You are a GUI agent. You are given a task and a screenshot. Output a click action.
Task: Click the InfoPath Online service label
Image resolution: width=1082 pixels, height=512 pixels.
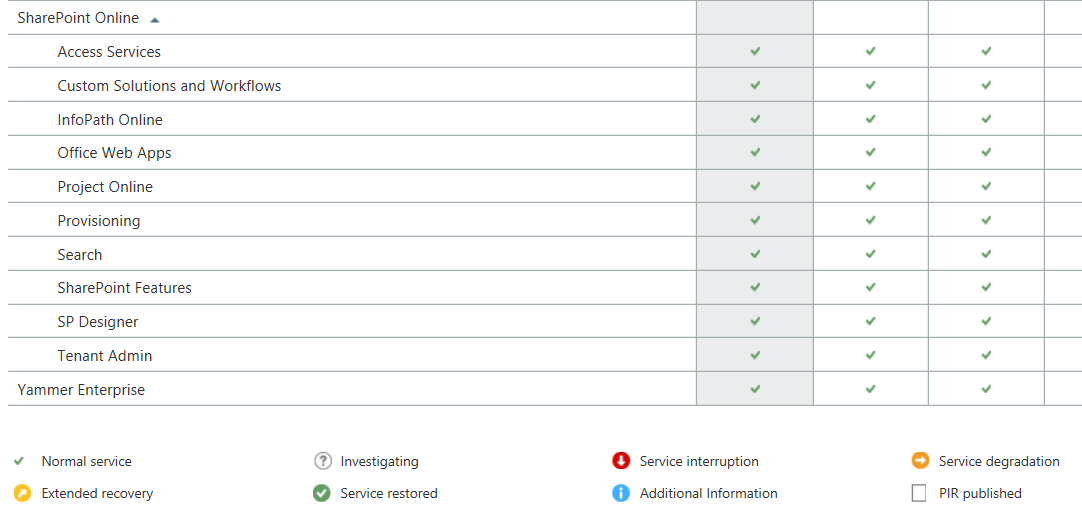pos(110,120)
